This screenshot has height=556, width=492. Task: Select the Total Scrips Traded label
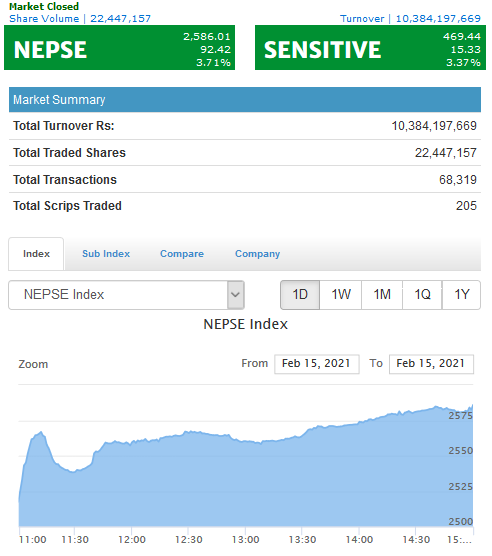tap(67, 206)
